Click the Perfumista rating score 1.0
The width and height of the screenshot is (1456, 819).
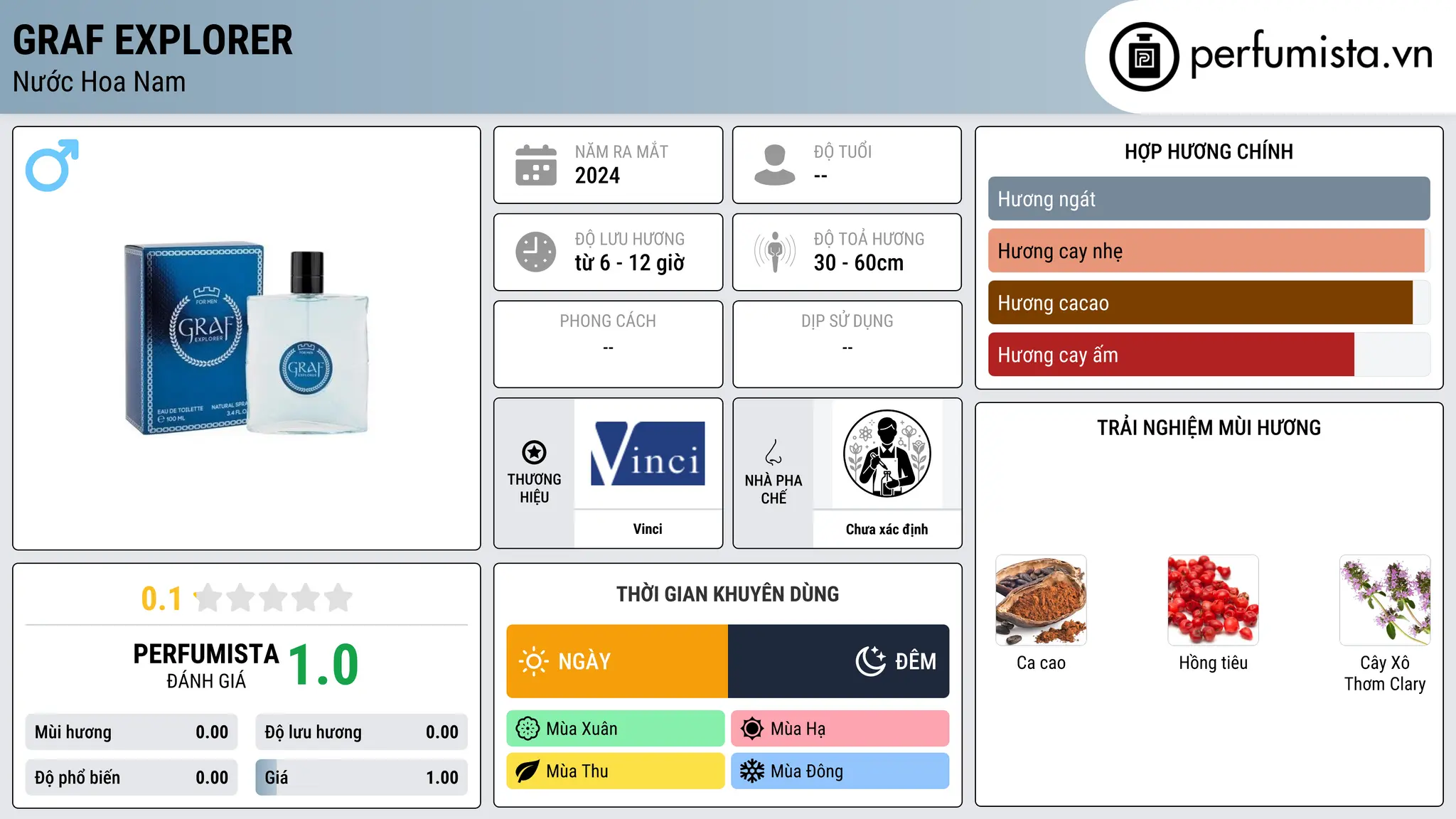coord(323,665)
